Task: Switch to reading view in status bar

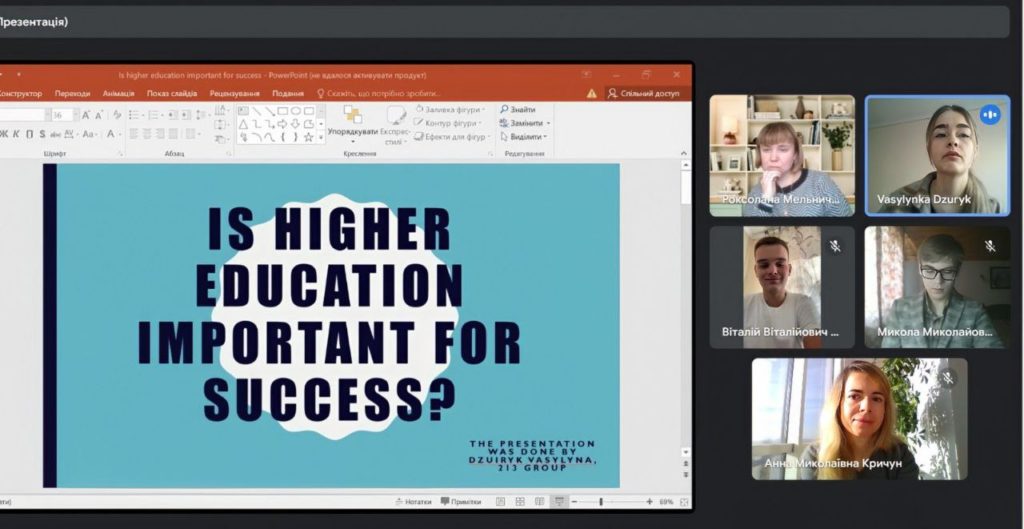Action: coord(539,502)
